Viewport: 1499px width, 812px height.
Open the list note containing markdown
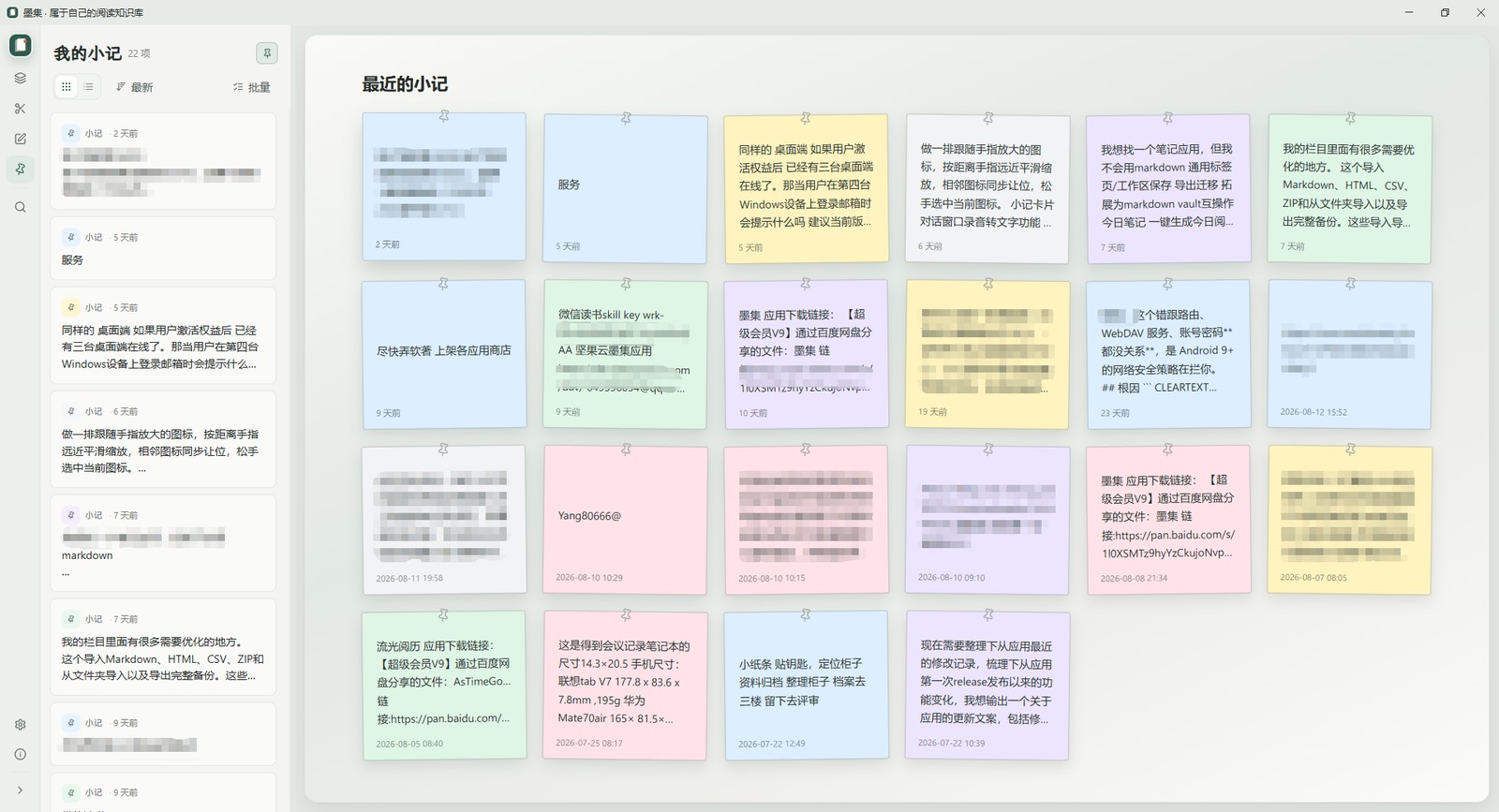[x=163, y=543]
